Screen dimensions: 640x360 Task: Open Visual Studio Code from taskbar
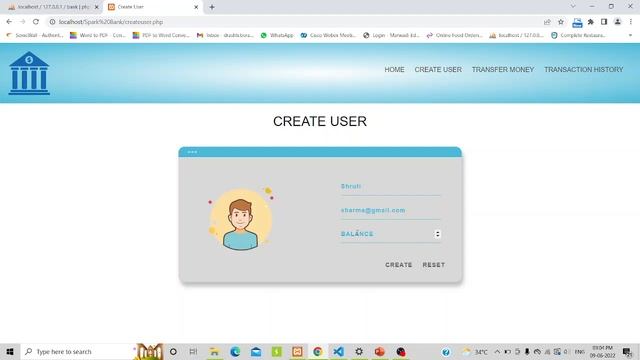tap(338, 351)
